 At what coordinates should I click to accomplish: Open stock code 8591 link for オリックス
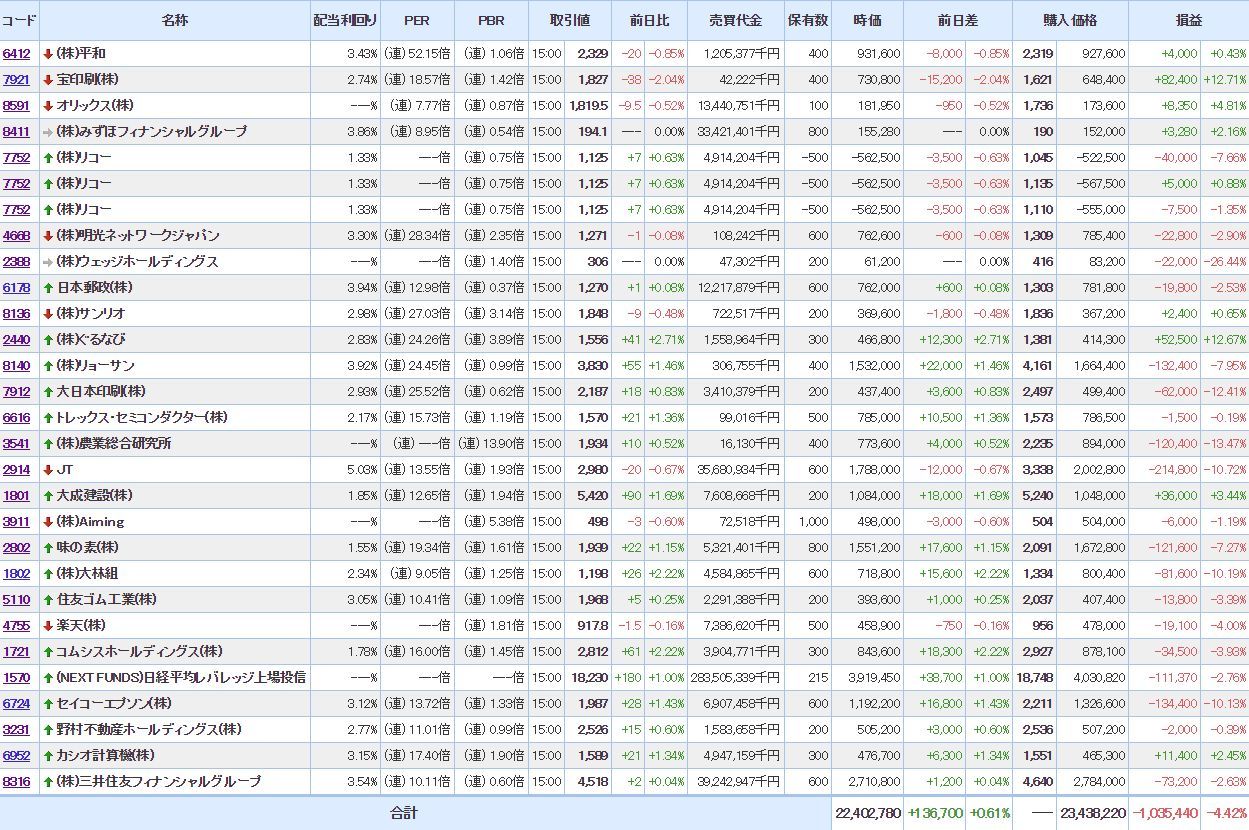coord(16,106)
